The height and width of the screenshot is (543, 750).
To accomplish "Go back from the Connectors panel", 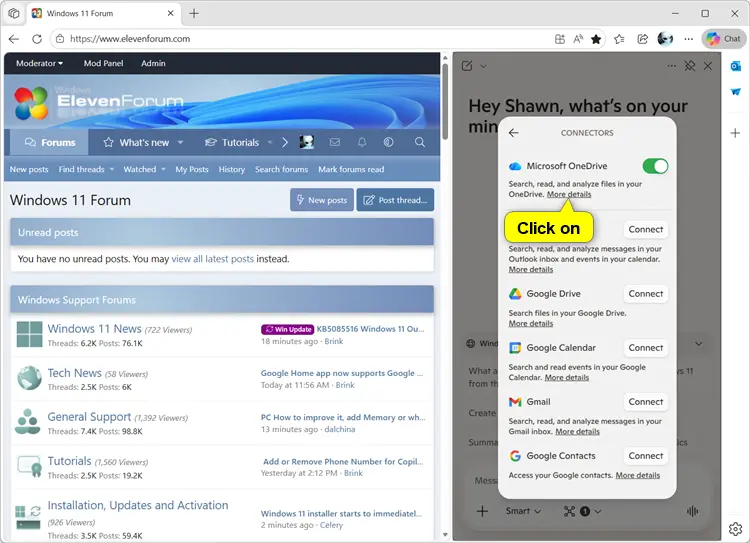I will click(514, 133).
